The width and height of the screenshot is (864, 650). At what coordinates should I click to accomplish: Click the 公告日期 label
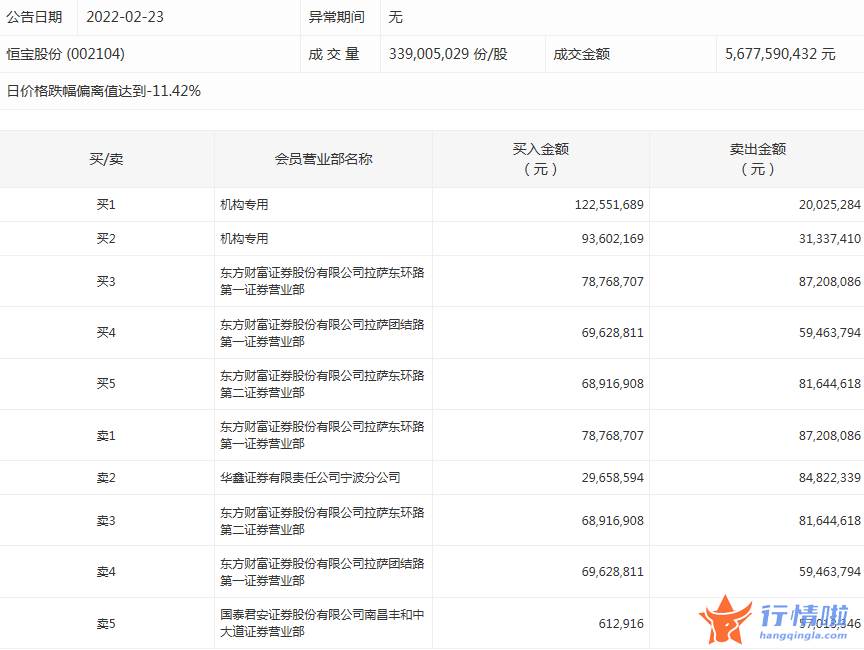tap(34, 17)
